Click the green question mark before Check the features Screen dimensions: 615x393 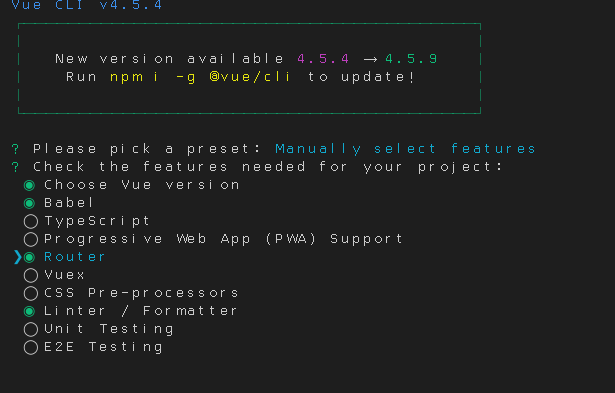15,167
